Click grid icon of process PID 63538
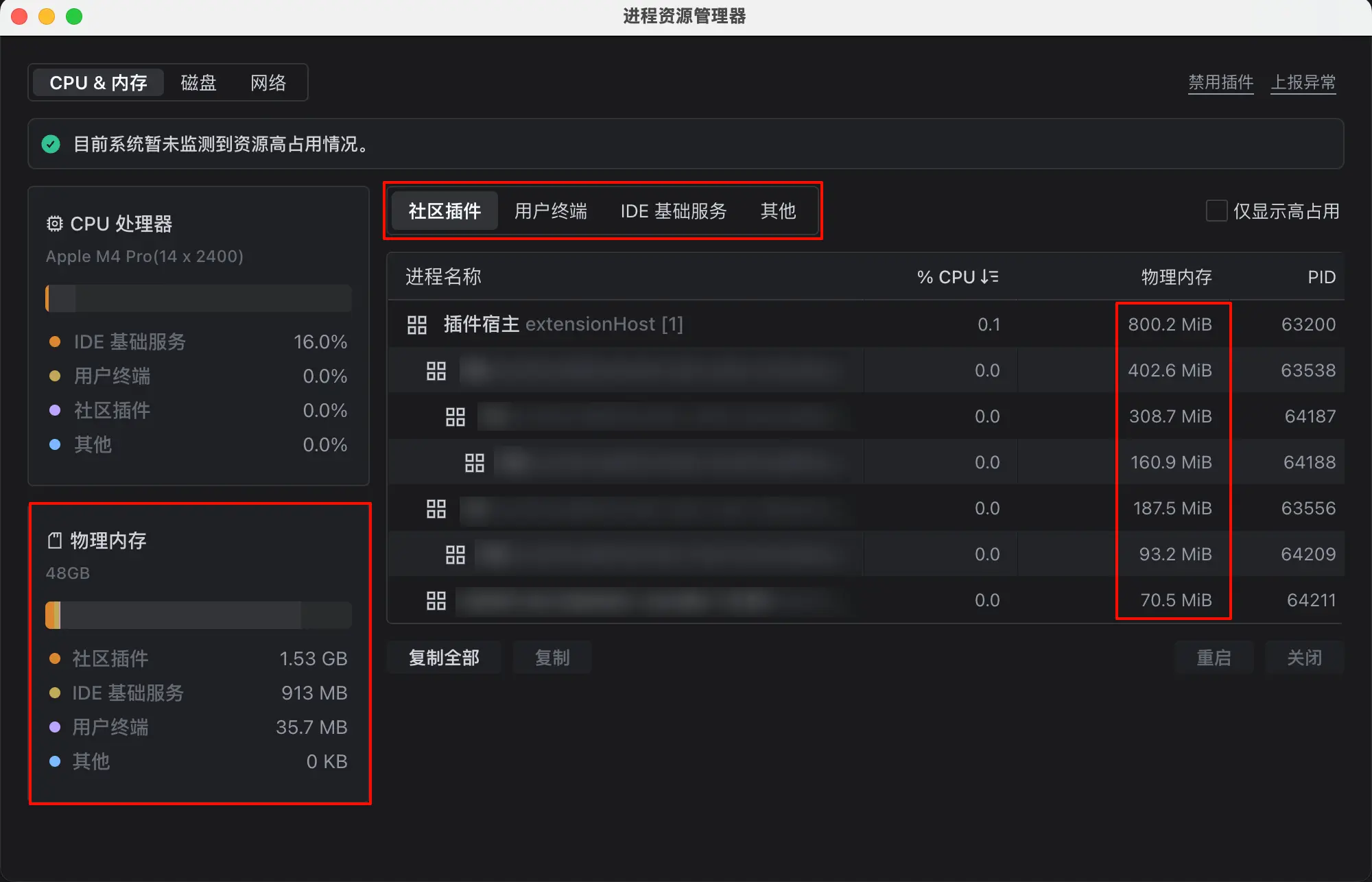The width and height of the screenshot is (1372, 882). [436, 371]
